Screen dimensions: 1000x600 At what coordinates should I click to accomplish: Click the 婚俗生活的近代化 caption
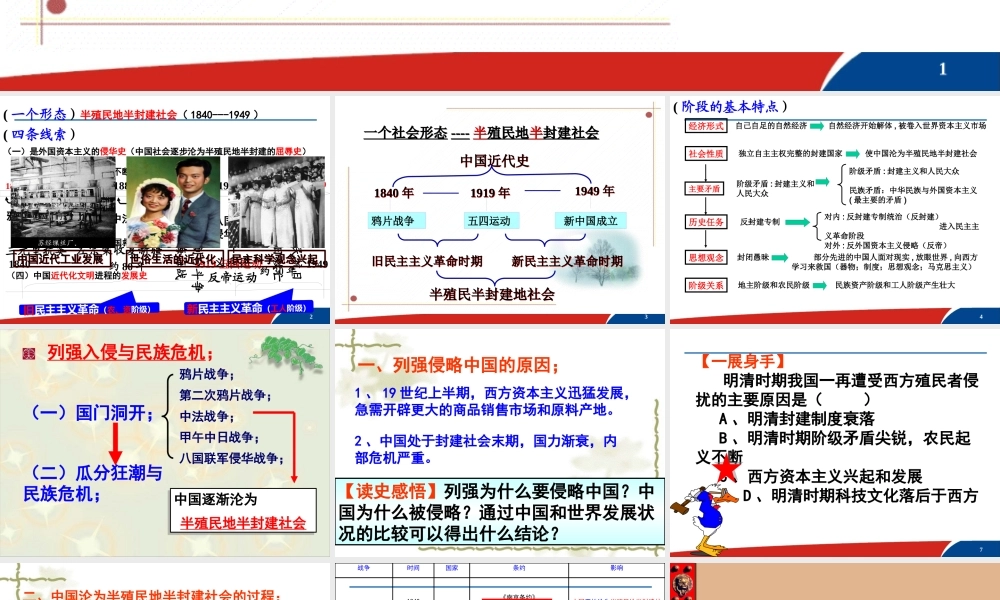[x=175, y=259]
